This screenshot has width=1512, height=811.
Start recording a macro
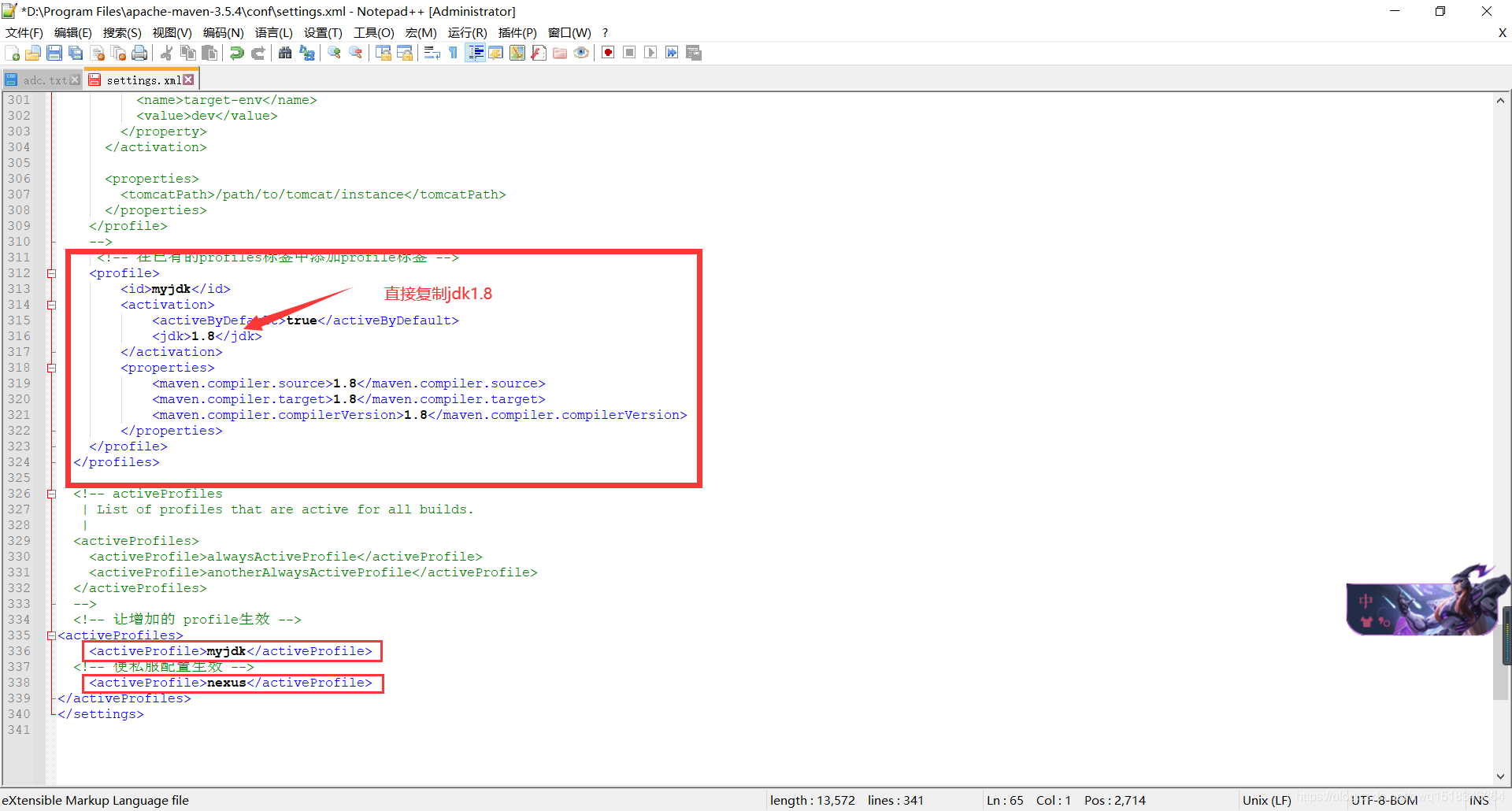point(607,53)
